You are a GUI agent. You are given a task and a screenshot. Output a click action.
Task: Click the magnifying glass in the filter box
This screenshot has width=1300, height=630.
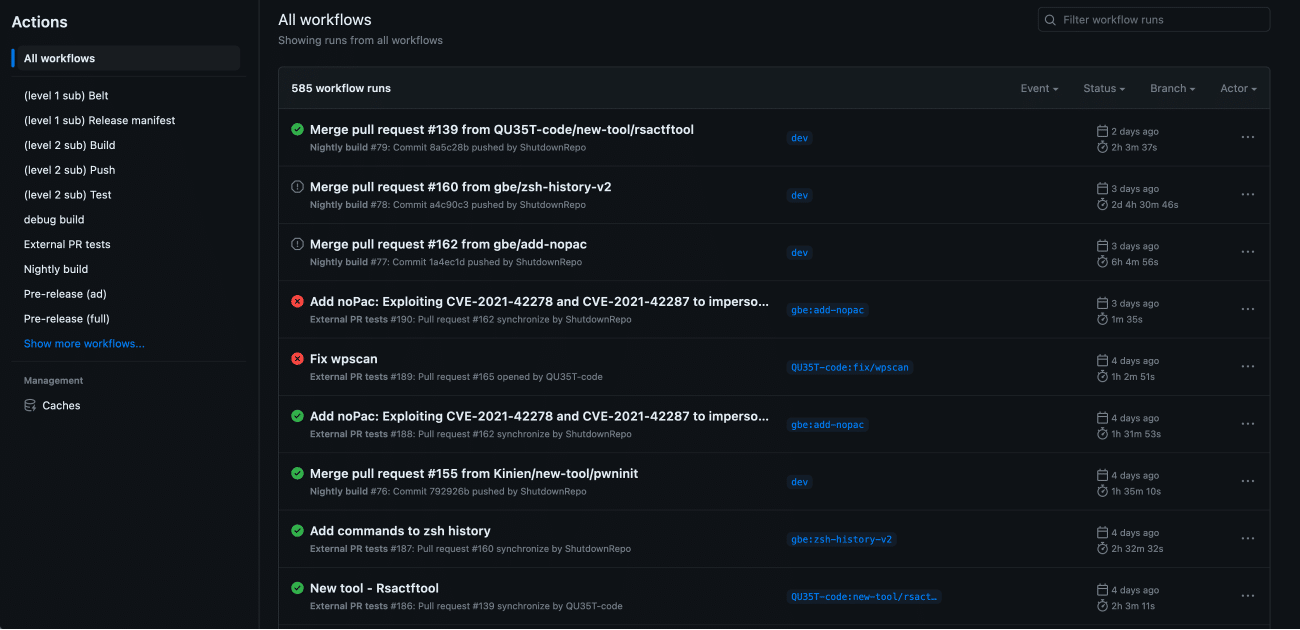tap(1050, 19)
